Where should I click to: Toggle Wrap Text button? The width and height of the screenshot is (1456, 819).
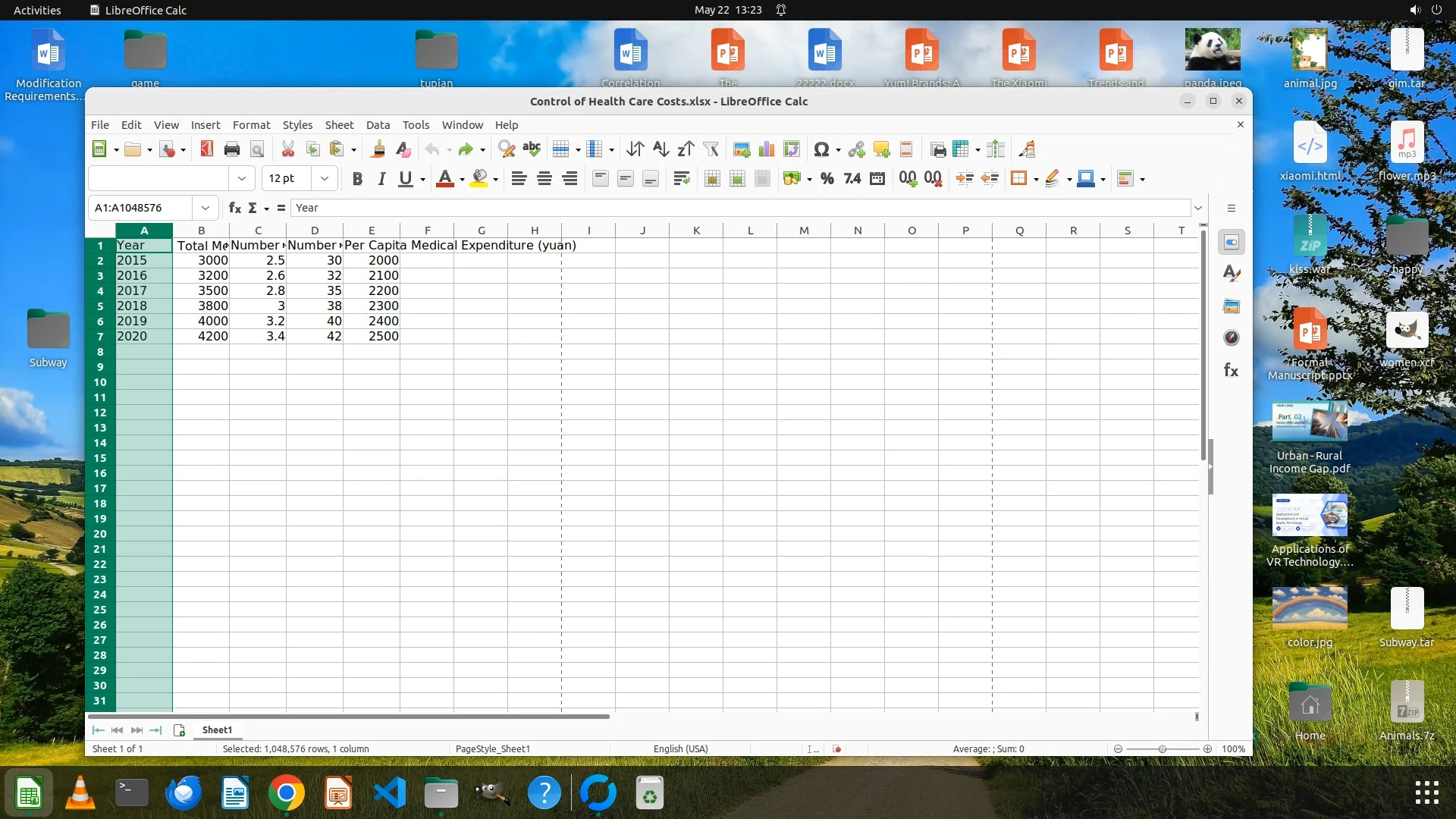pos(681,179)
